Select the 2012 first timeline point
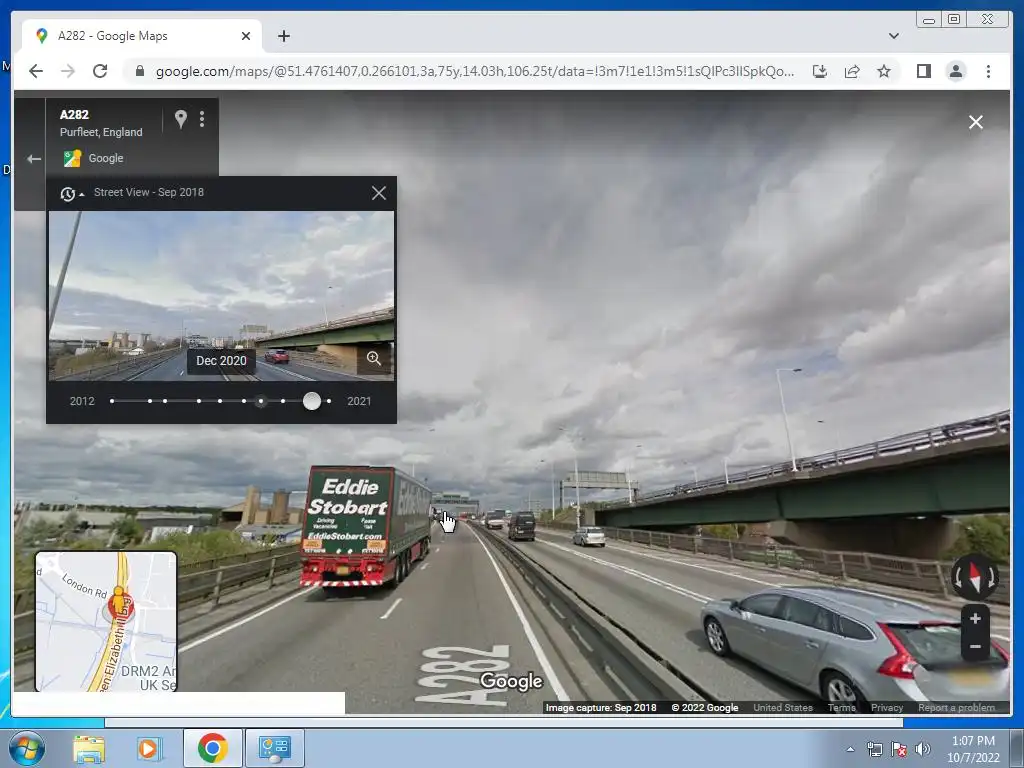The height and width of the screenshot is (768, 1024). click(x=112, y=401)
